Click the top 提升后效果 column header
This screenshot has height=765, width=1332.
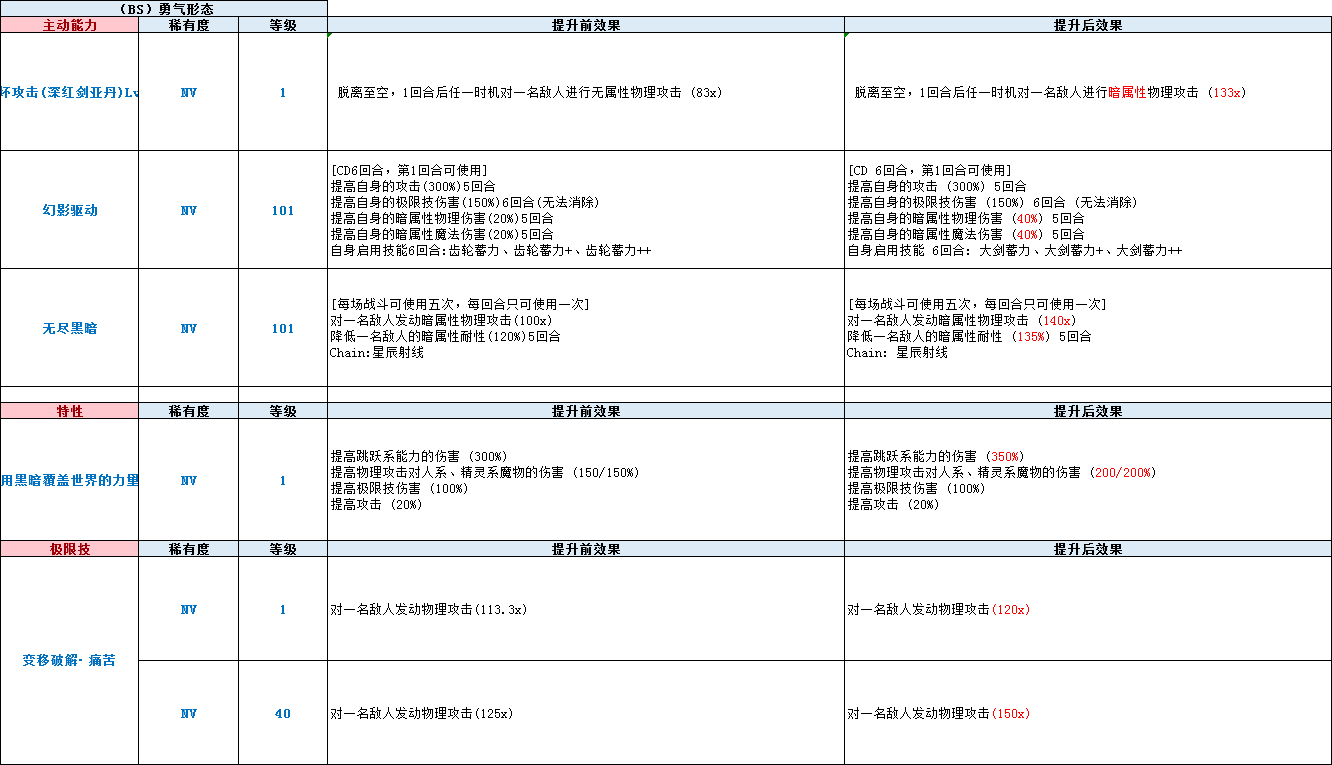pyautogui.click(x=1088, y=25)
